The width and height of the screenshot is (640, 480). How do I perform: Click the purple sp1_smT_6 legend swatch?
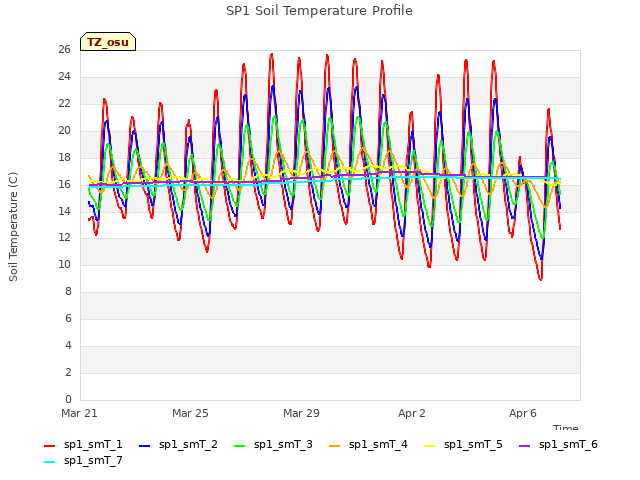coord(524,446)
